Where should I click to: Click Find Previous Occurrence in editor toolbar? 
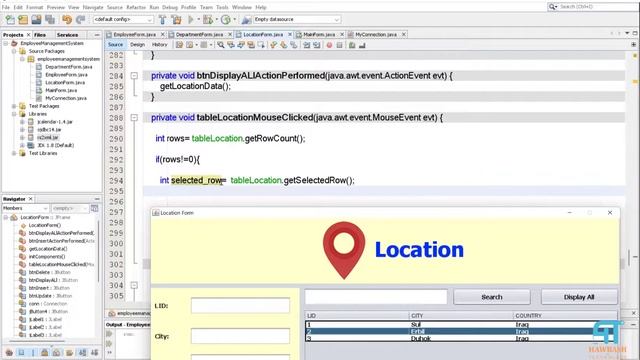tap(231, 45)
